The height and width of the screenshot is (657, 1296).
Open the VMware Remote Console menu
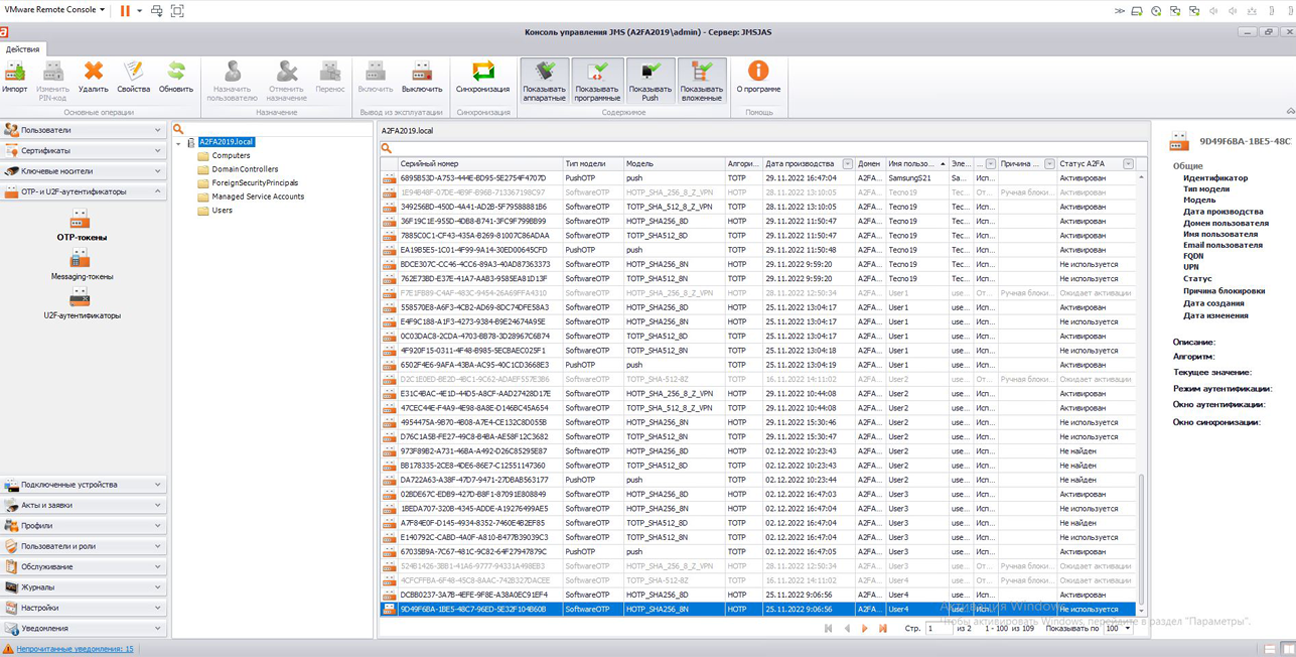tap(55, 10)
